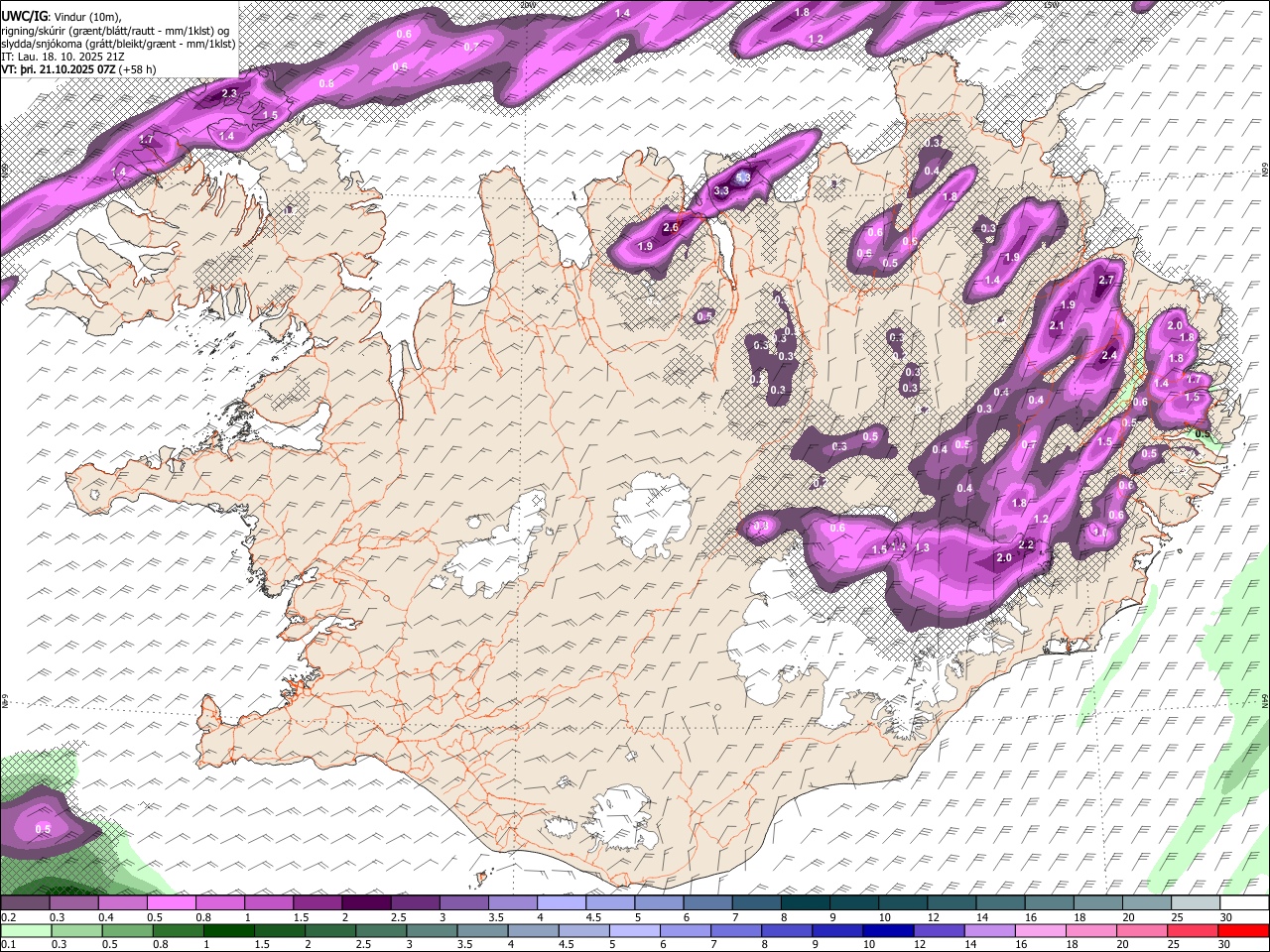Click the light lavender 4 swatch in the snow scale
1270x952 pixels.
pos(562,903)
